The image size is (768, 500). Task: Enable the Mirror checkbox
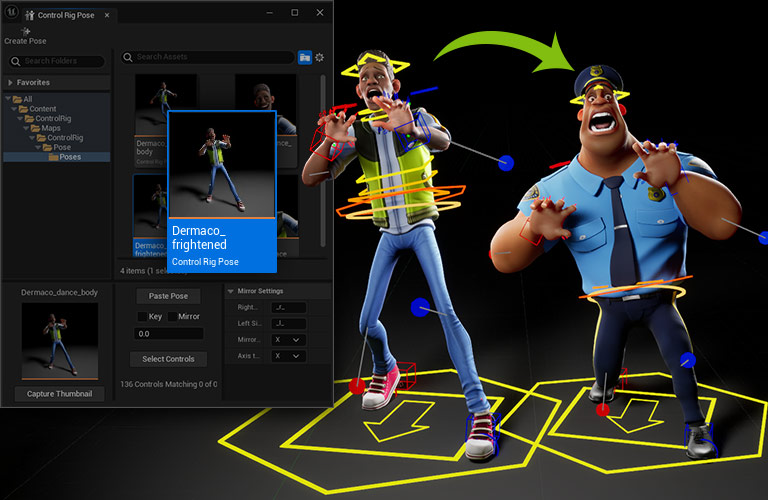point(170,316)
